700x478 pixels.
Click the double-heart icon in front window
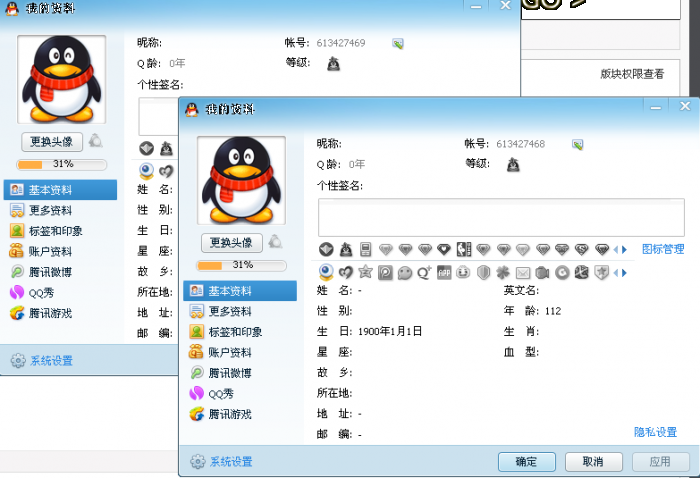(x=346, y=272)
